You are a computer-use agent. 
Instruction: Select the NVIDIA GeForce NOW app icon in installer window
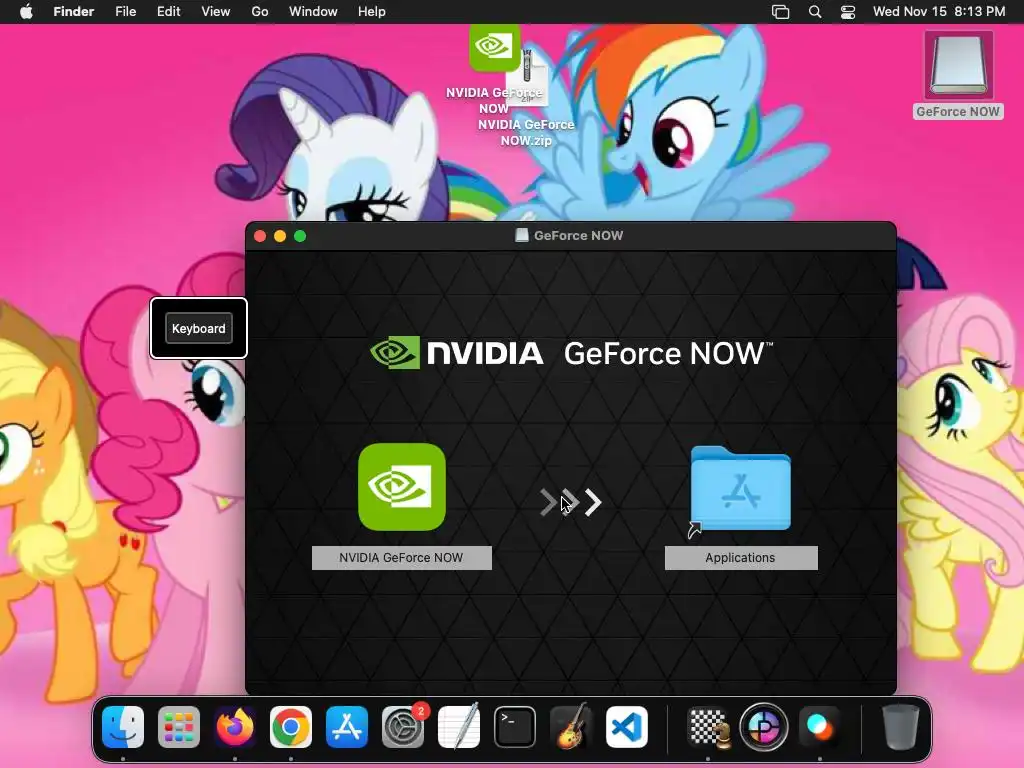pos(402,487)
